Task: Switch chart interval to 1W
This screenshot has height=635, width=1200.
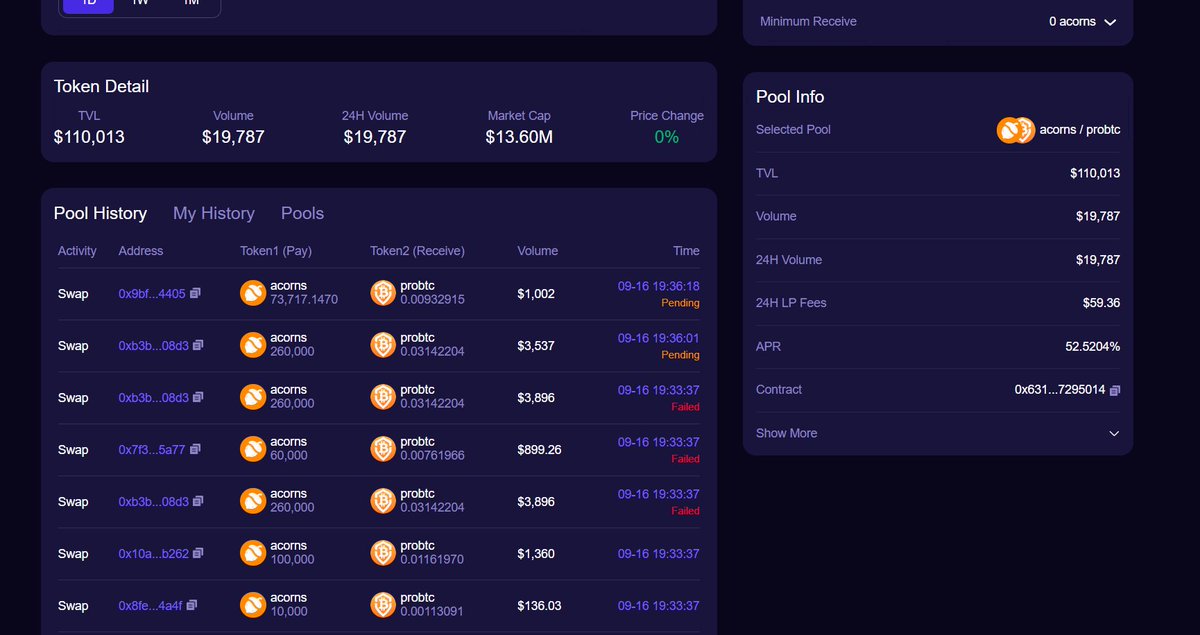Action: tap(140, 3)
